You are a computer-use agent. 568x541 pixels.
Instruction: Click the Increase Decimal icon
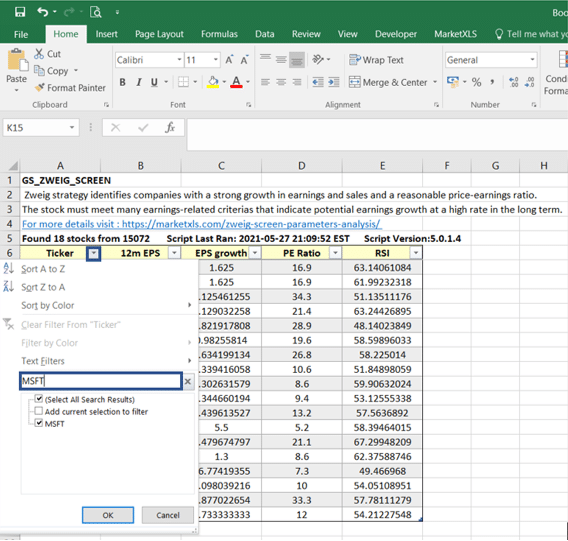[513, 82]
